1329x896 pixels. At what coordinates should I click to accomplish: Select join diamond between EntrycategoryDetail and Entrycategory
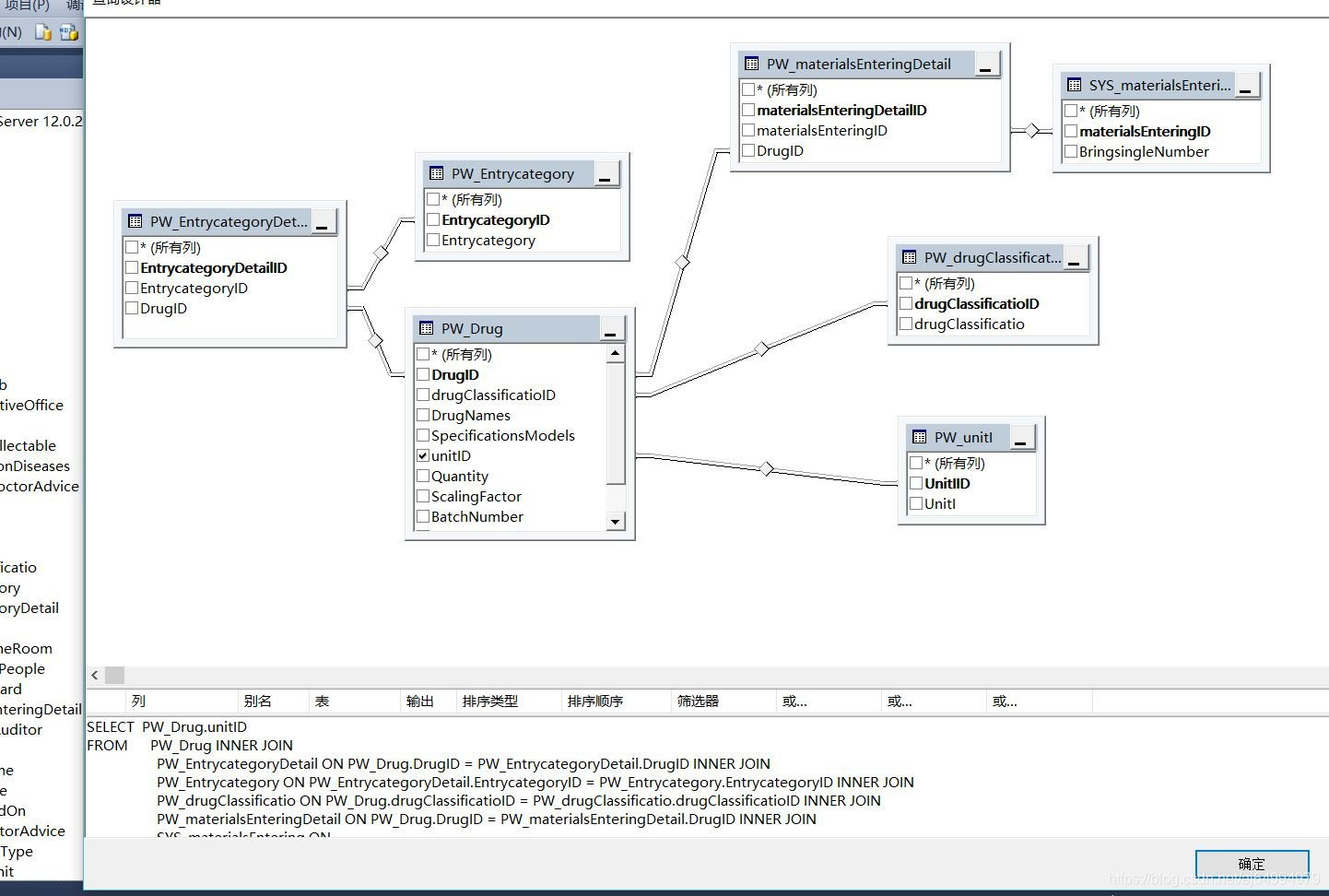pos(381,252)
